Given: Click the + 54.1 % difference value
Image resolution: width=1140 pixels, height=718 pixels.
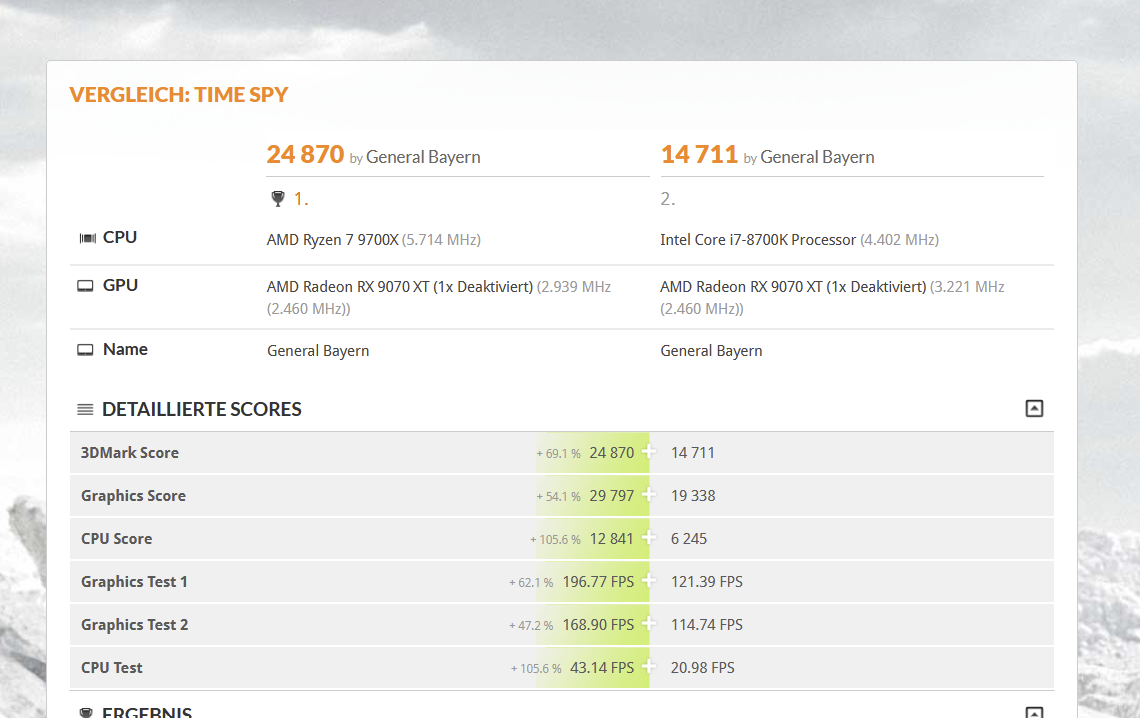Looking at the screenshot, I should (558, 496).
